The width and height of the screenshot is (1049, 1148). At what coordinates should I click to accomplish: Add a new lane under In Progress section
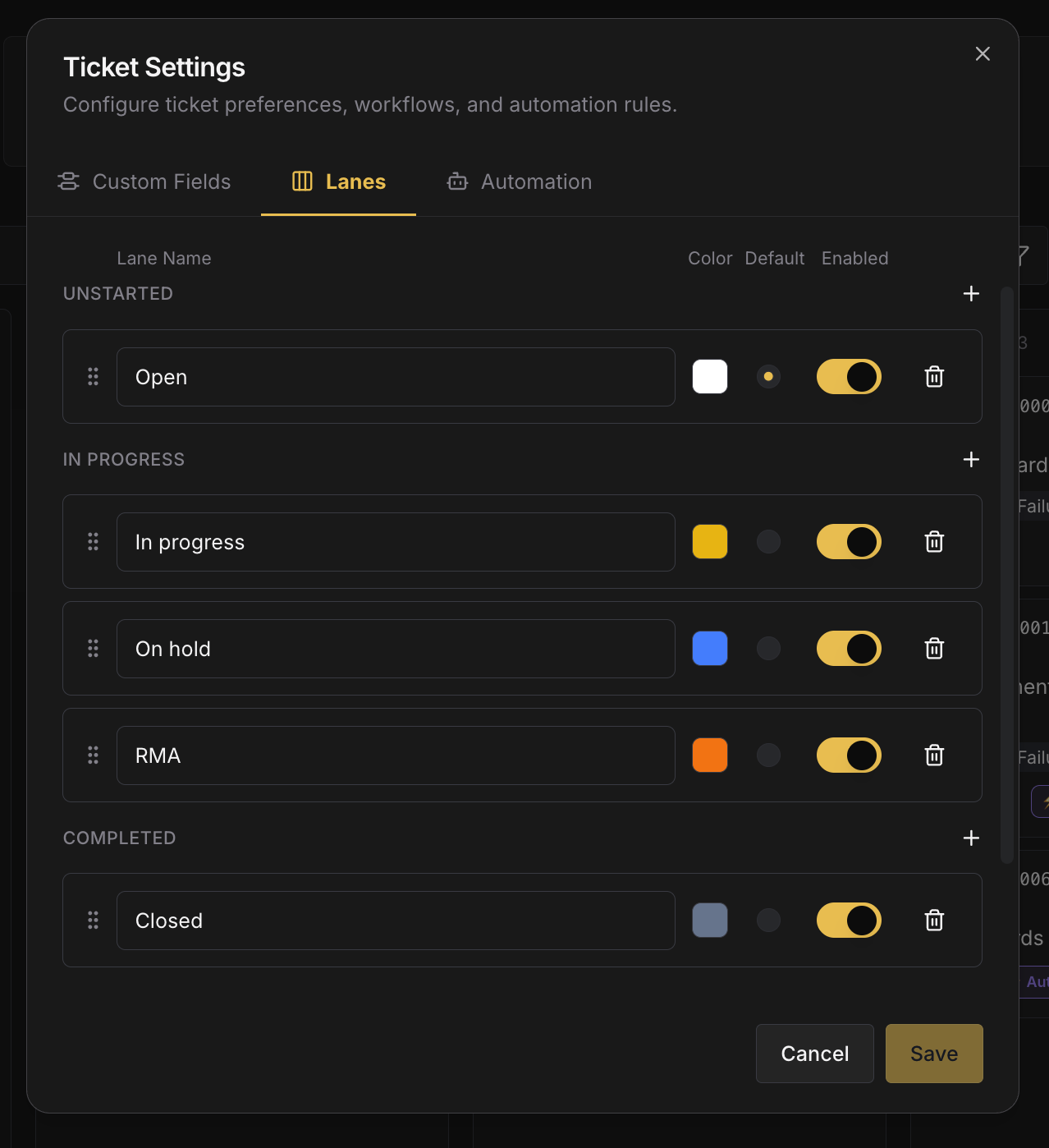(x=971, y=459)
